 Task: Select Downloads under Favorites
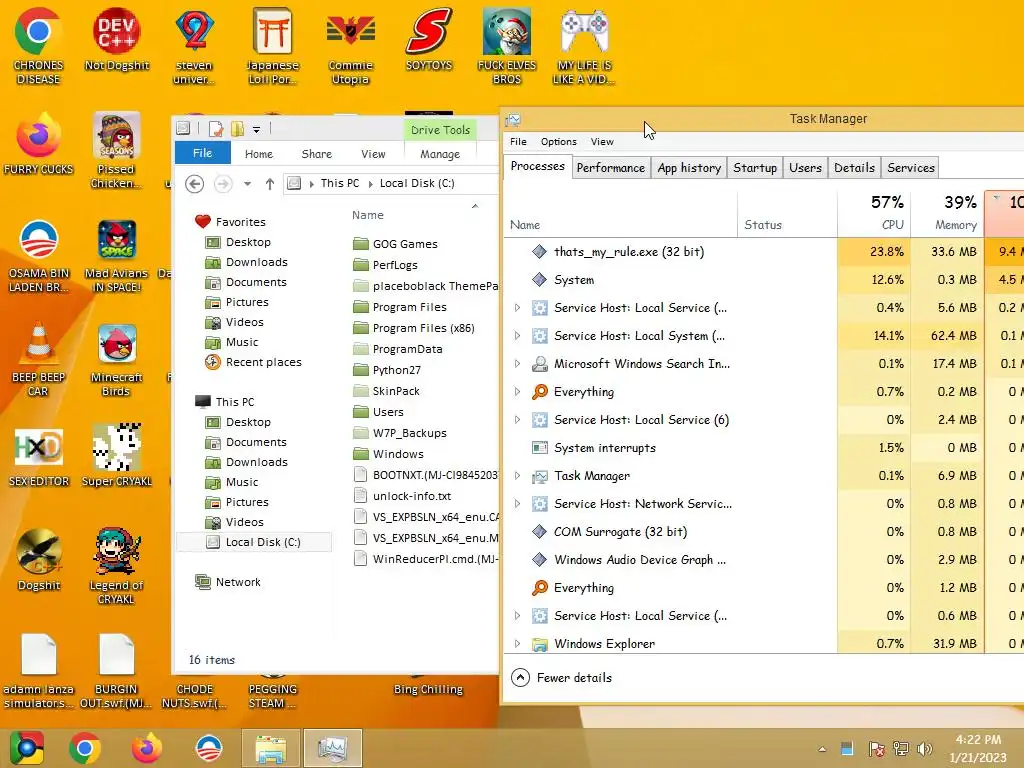[246, 263]
